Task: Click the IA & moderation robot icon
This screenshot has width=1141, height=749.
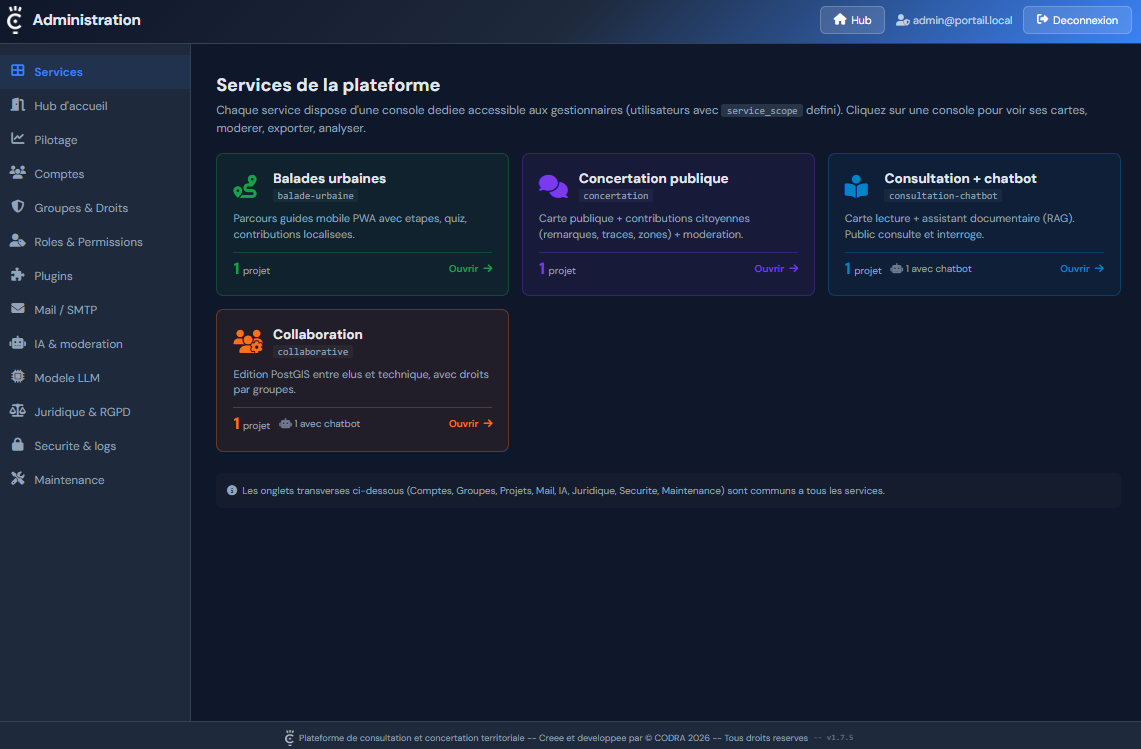Action: [x=17, y=343]
